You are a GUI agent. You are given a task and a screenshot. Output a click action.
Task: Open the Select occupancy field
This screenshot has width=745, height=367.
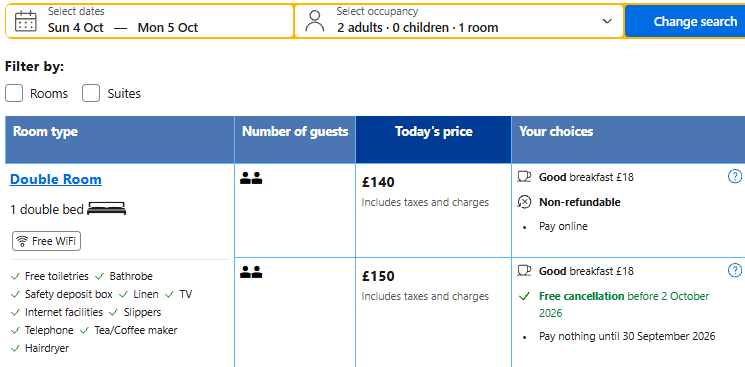(459, 21)
